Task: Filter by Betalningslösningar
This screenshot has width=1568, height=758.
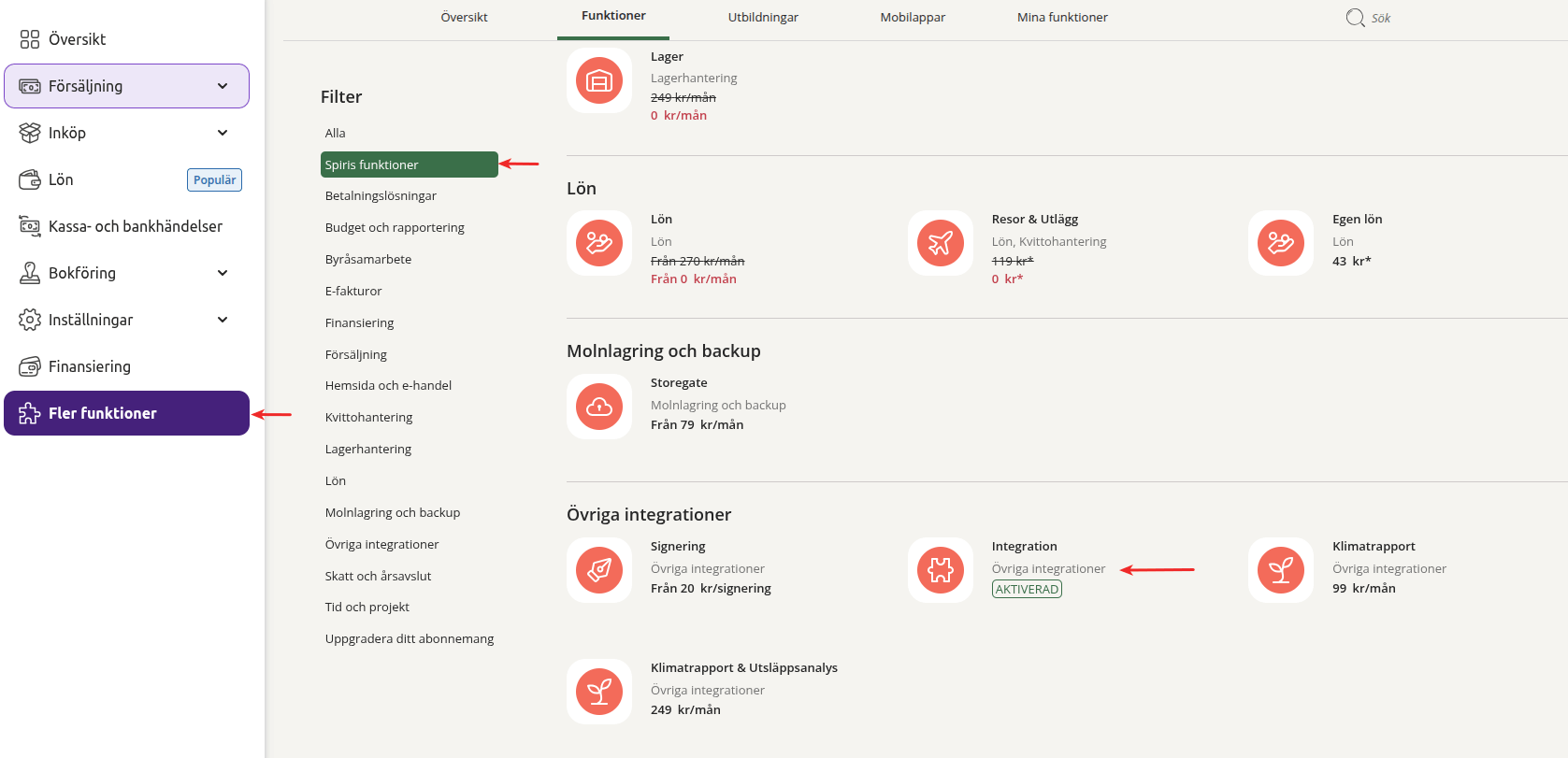Action: (x=381, y=196)
